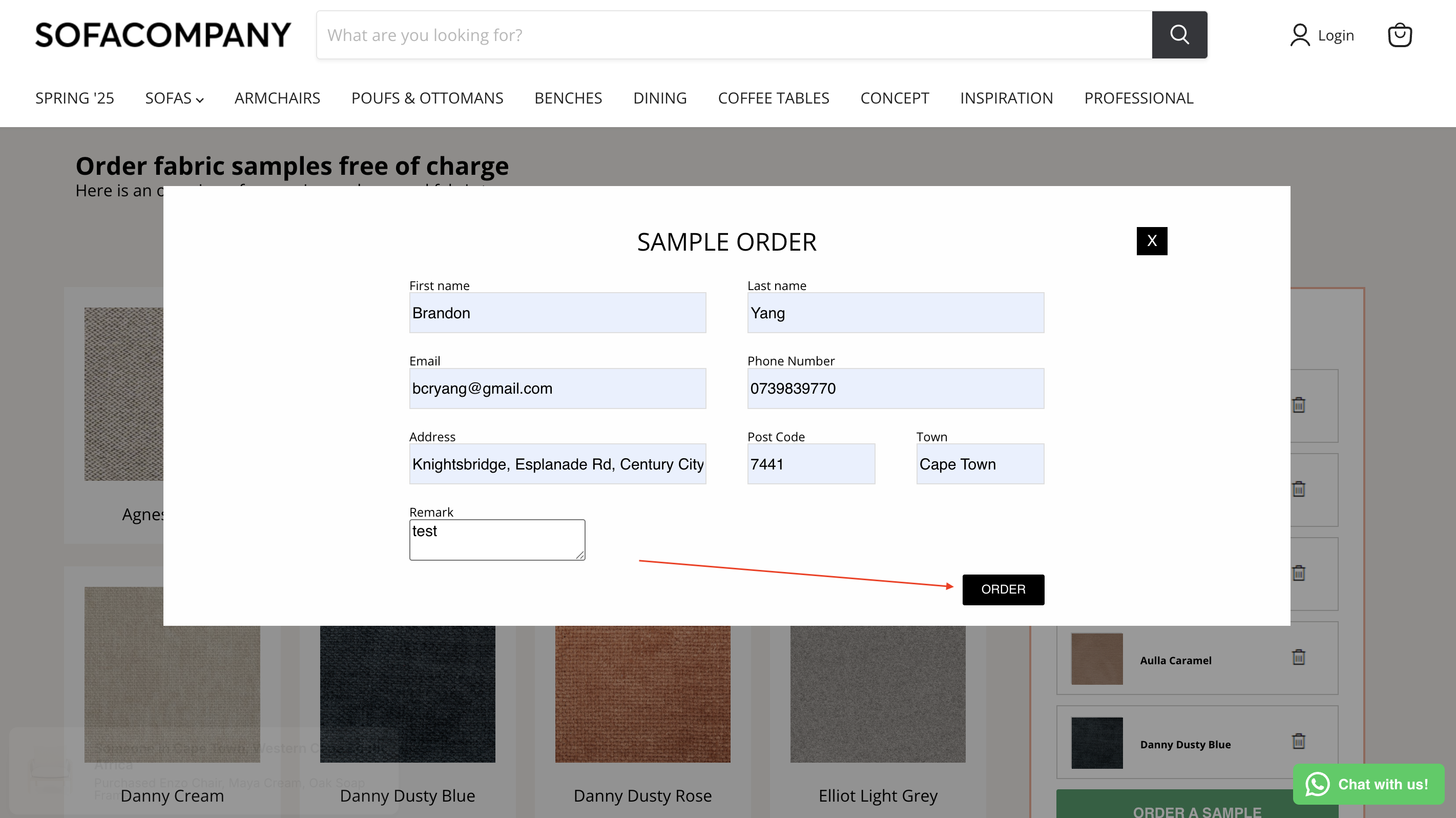The width and height of the screenshot is (1456, 818).
Task: Go to COFFEE TABLES category
Action: point(773,98)
